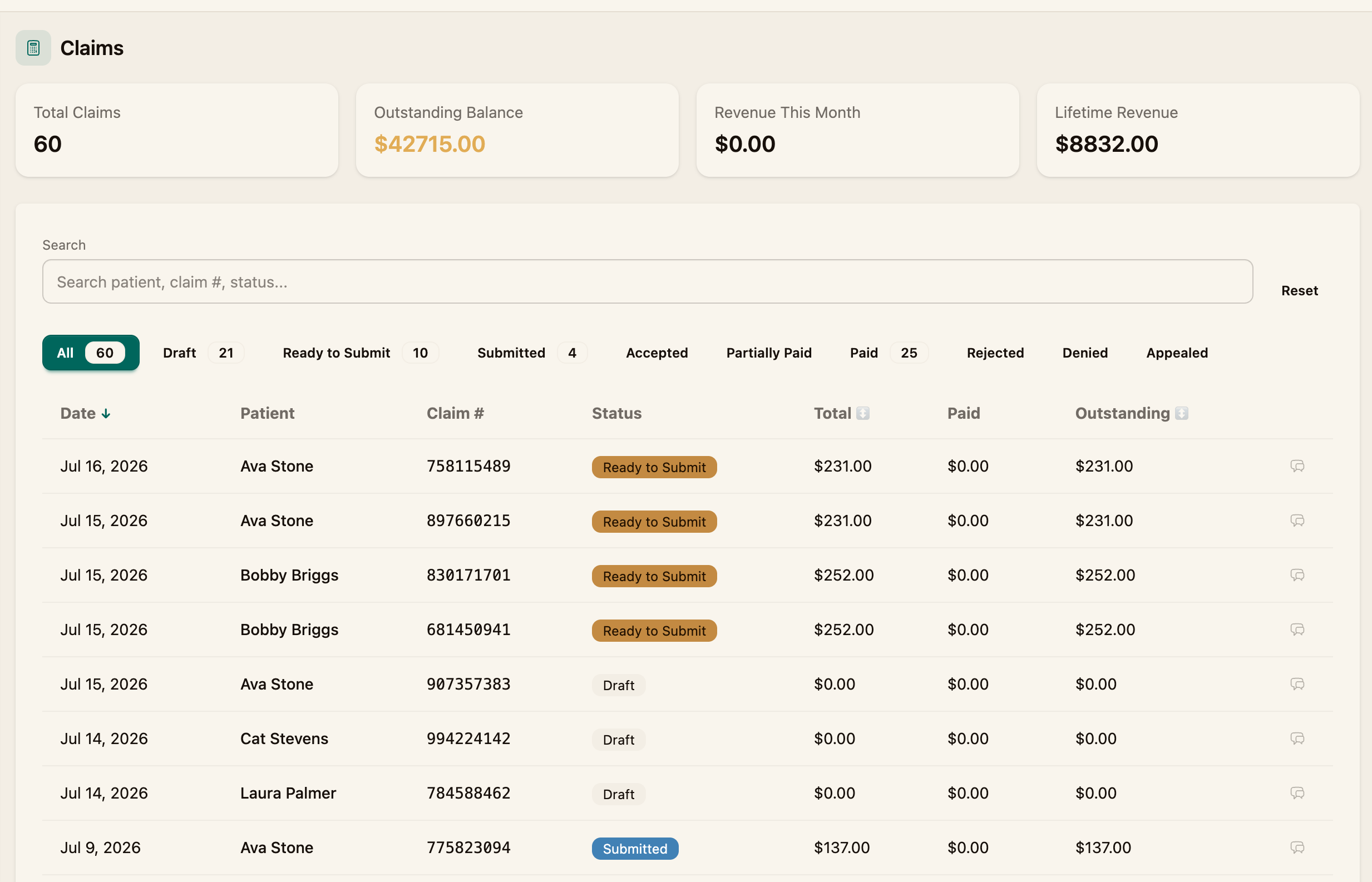Click Draft badge in Cat Stevens row
The image size is (1372, 882).
(x=618, y=740)
